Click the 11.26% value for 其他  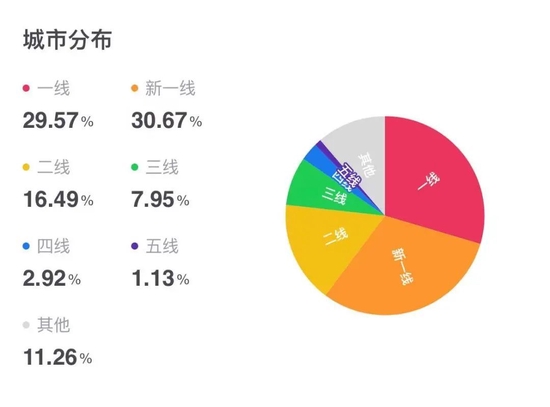(58, 357)
